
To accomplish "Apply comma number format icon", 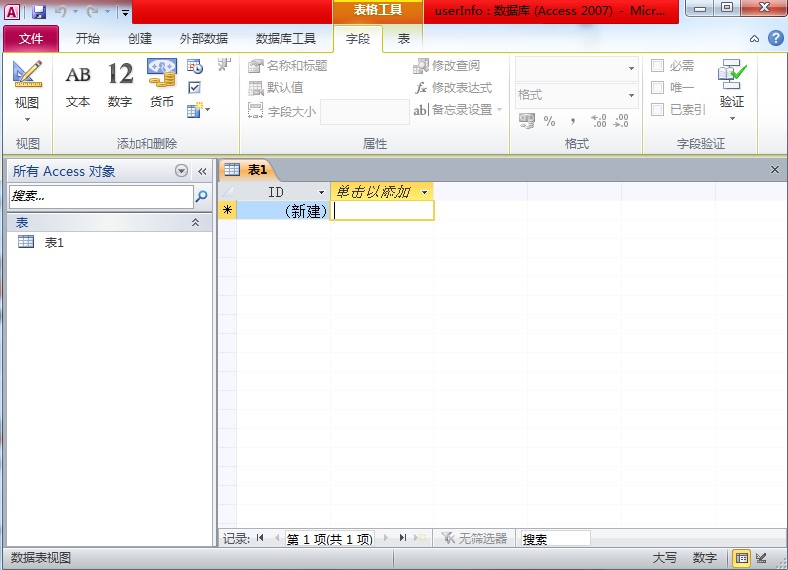I will (573, 121).
